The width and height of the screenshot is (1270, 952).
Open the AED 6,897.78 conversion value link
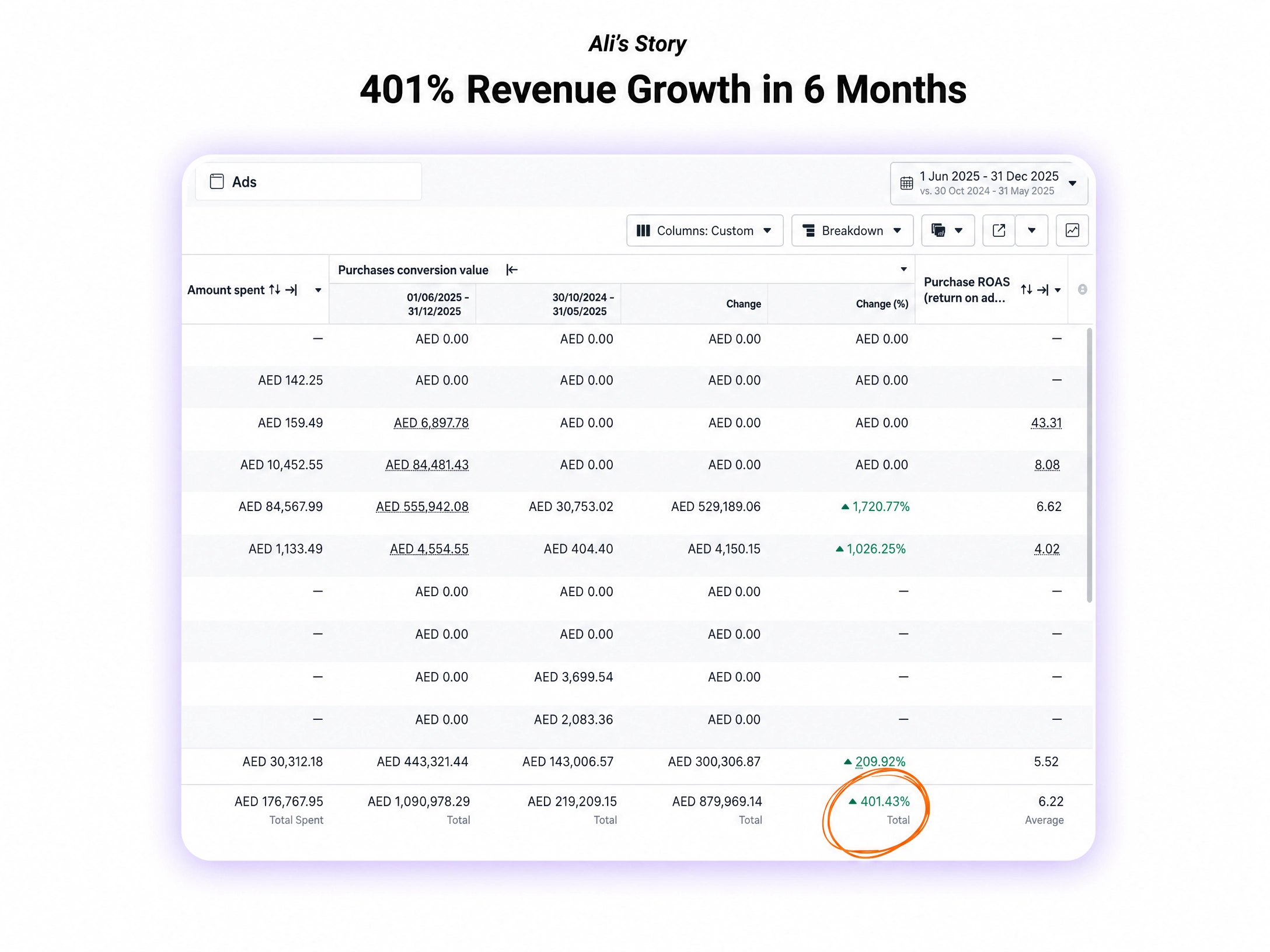coord(431,423)
